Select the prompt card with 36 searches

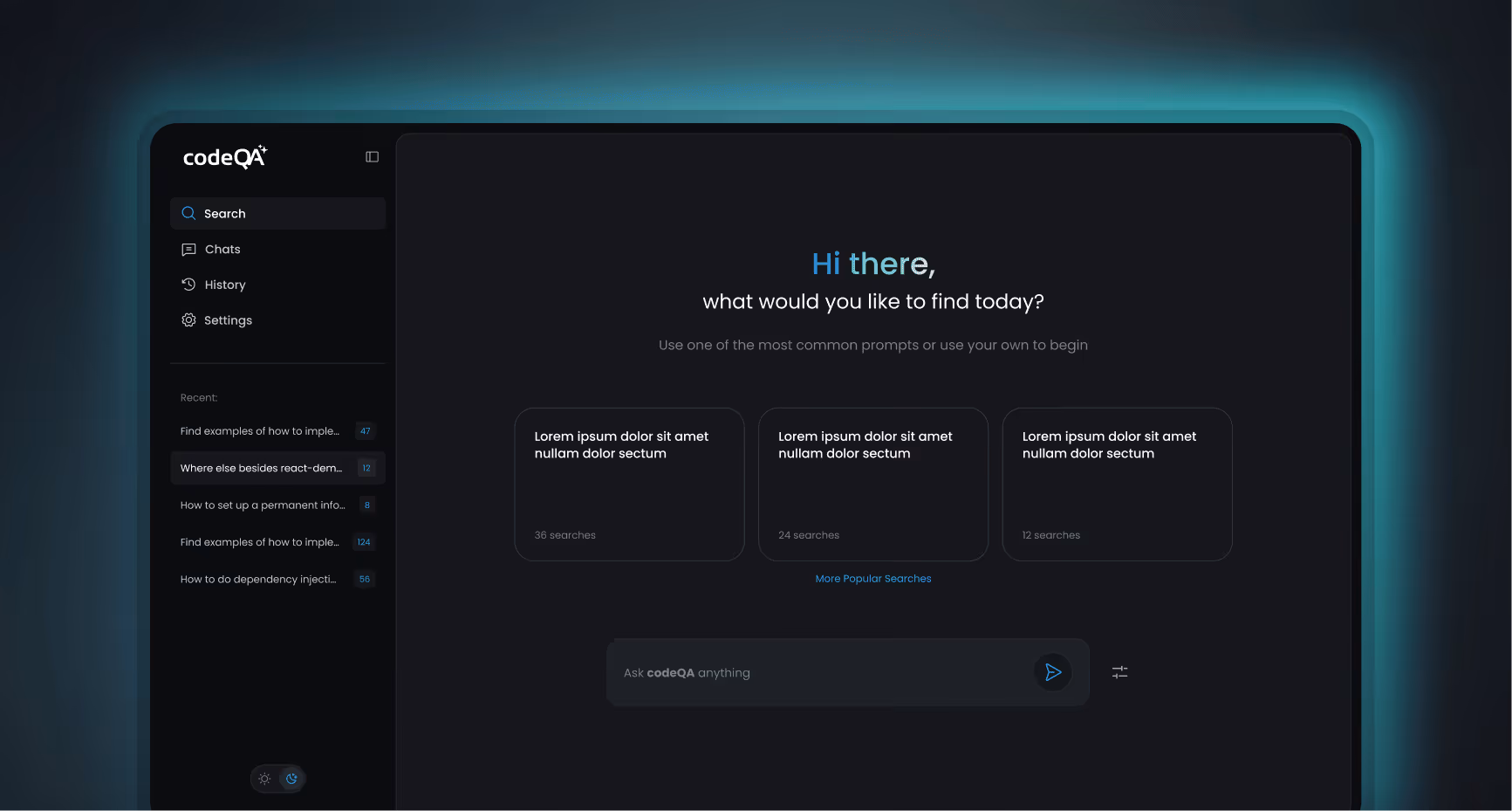pos(629,485)
